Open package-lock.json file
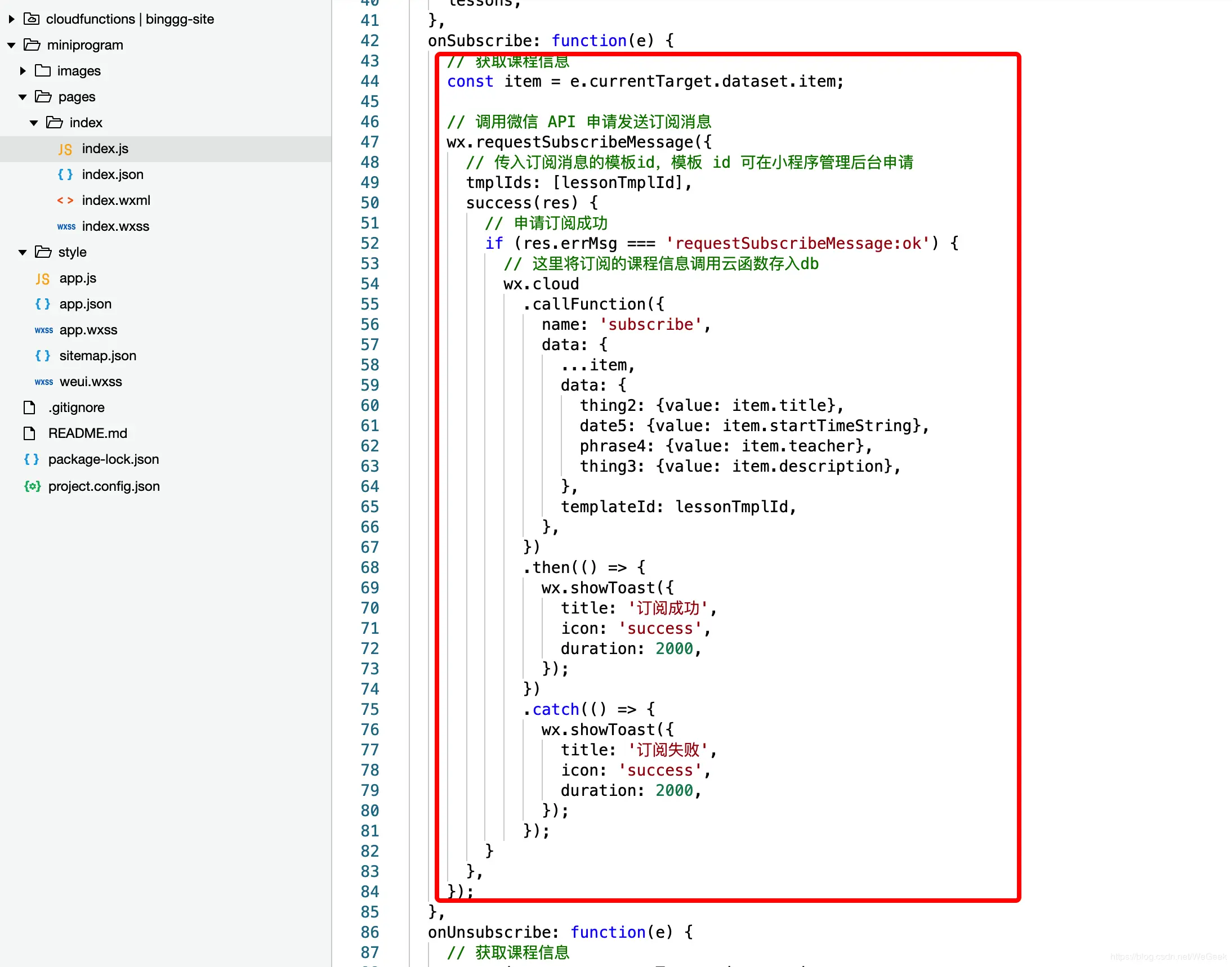The height and width of the screenshot is (967, 1232). pyautogui.click(x=103, y=460)
